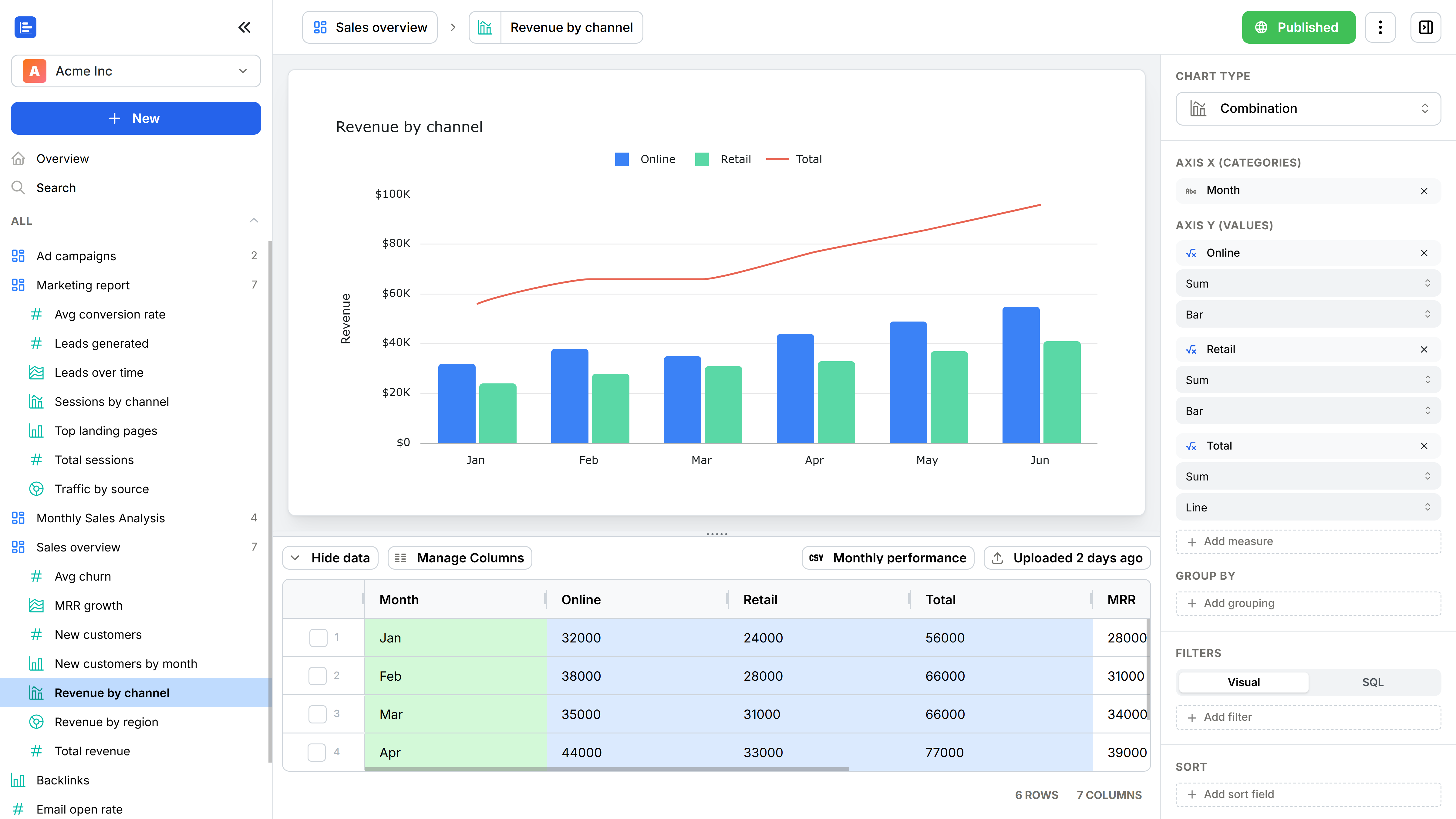The width and height of the screenshot is (1456, 819).
Task: Open Ad campaigns dashboard
Action: point(136,256)
